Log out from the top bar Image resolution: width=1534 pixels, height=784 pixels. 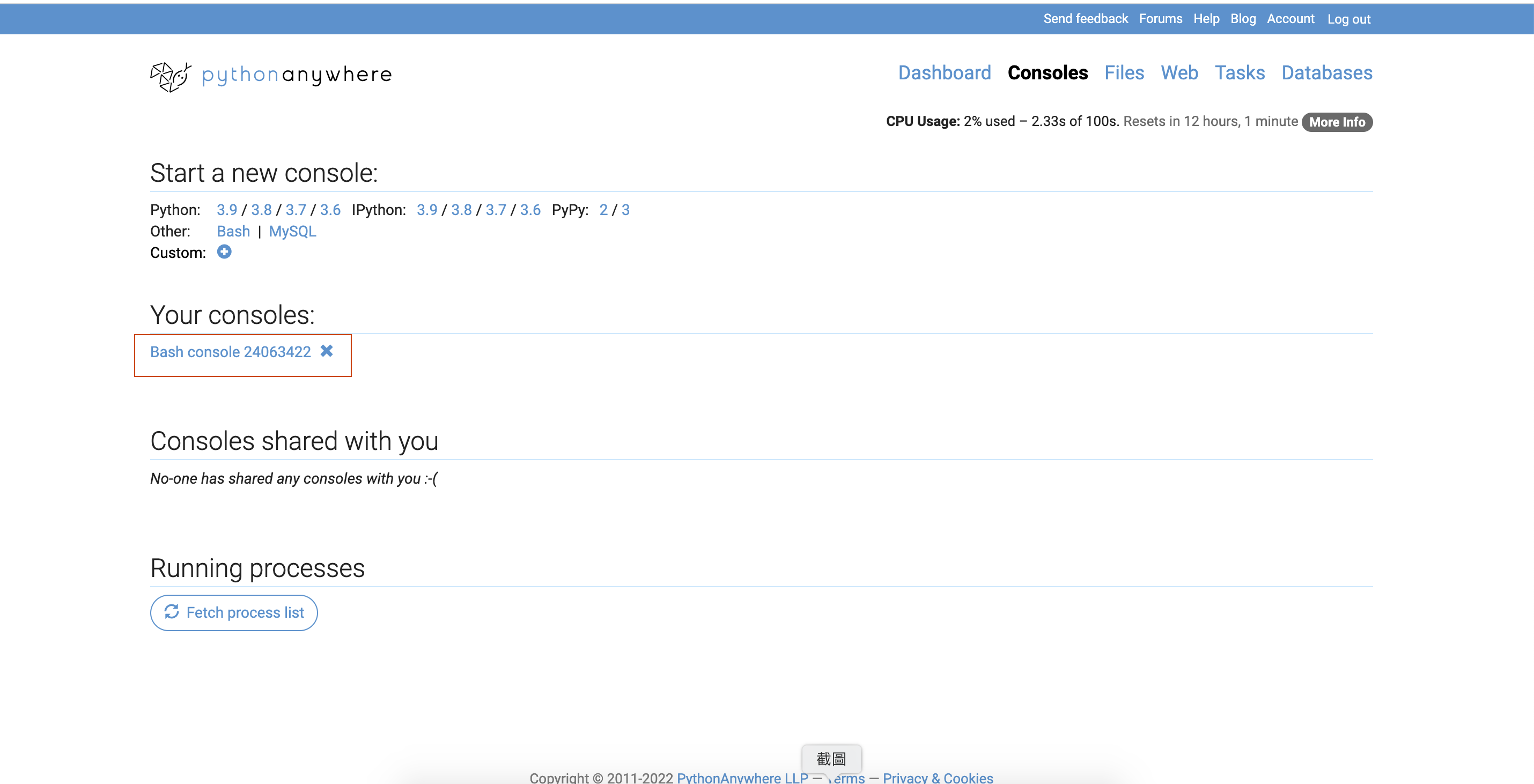point(1348,19)
